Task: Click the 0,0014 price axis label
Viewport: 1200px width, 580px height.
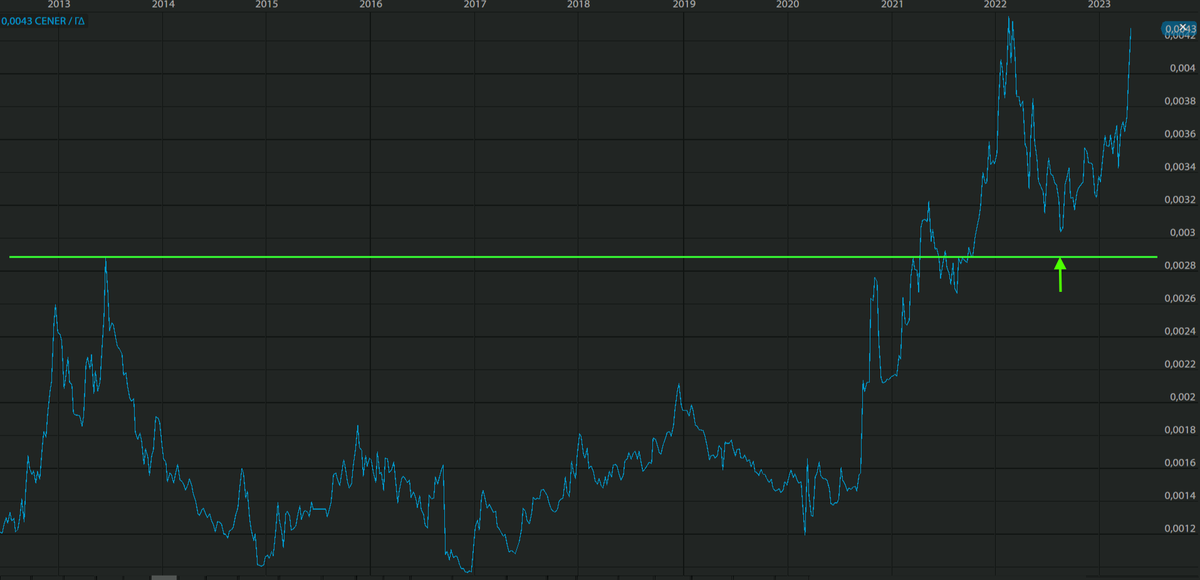Action: tap(1182, 495)
